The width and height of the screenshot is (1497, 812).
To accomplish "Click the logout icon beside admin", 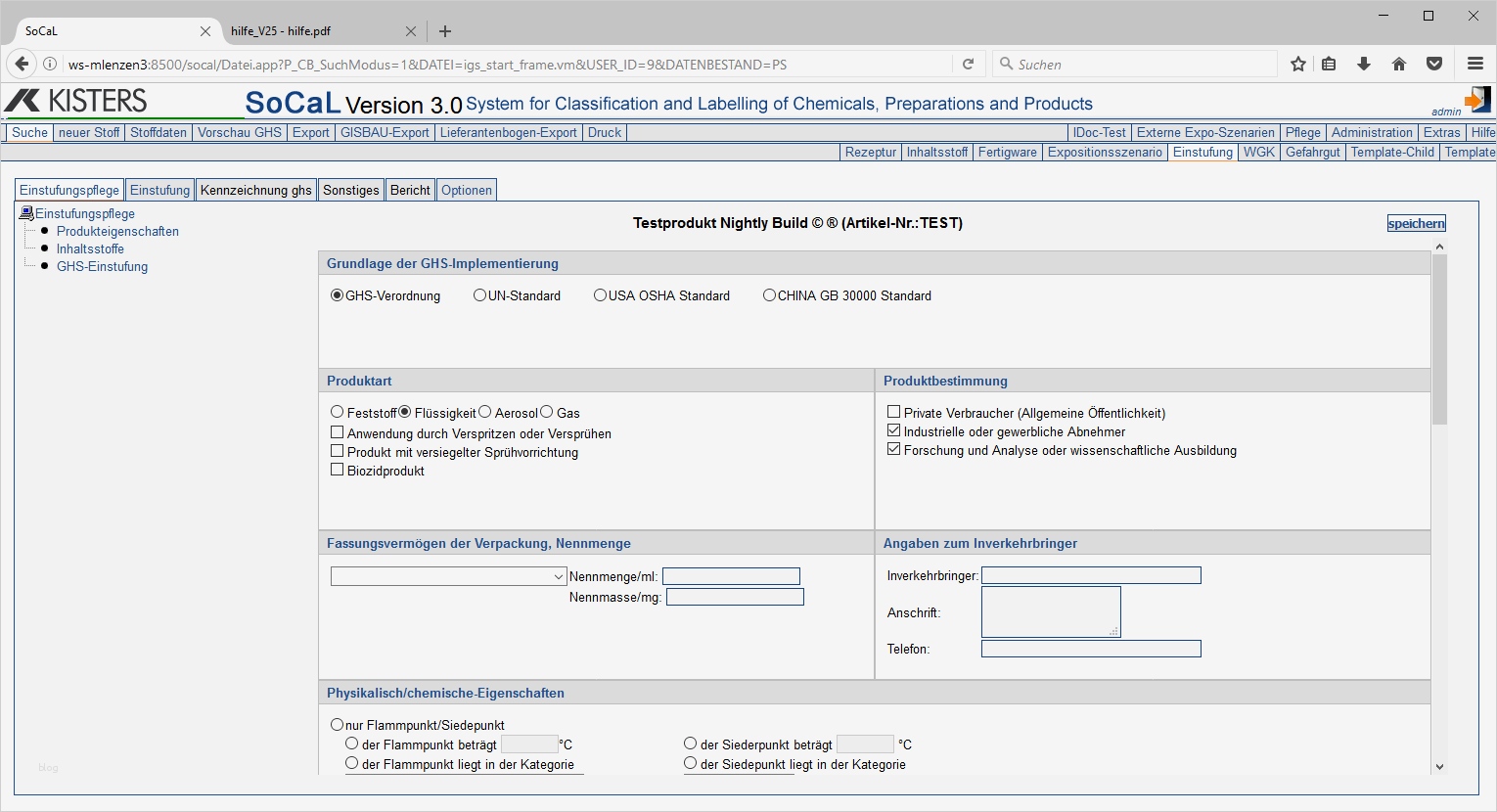I will (1477, 100).
